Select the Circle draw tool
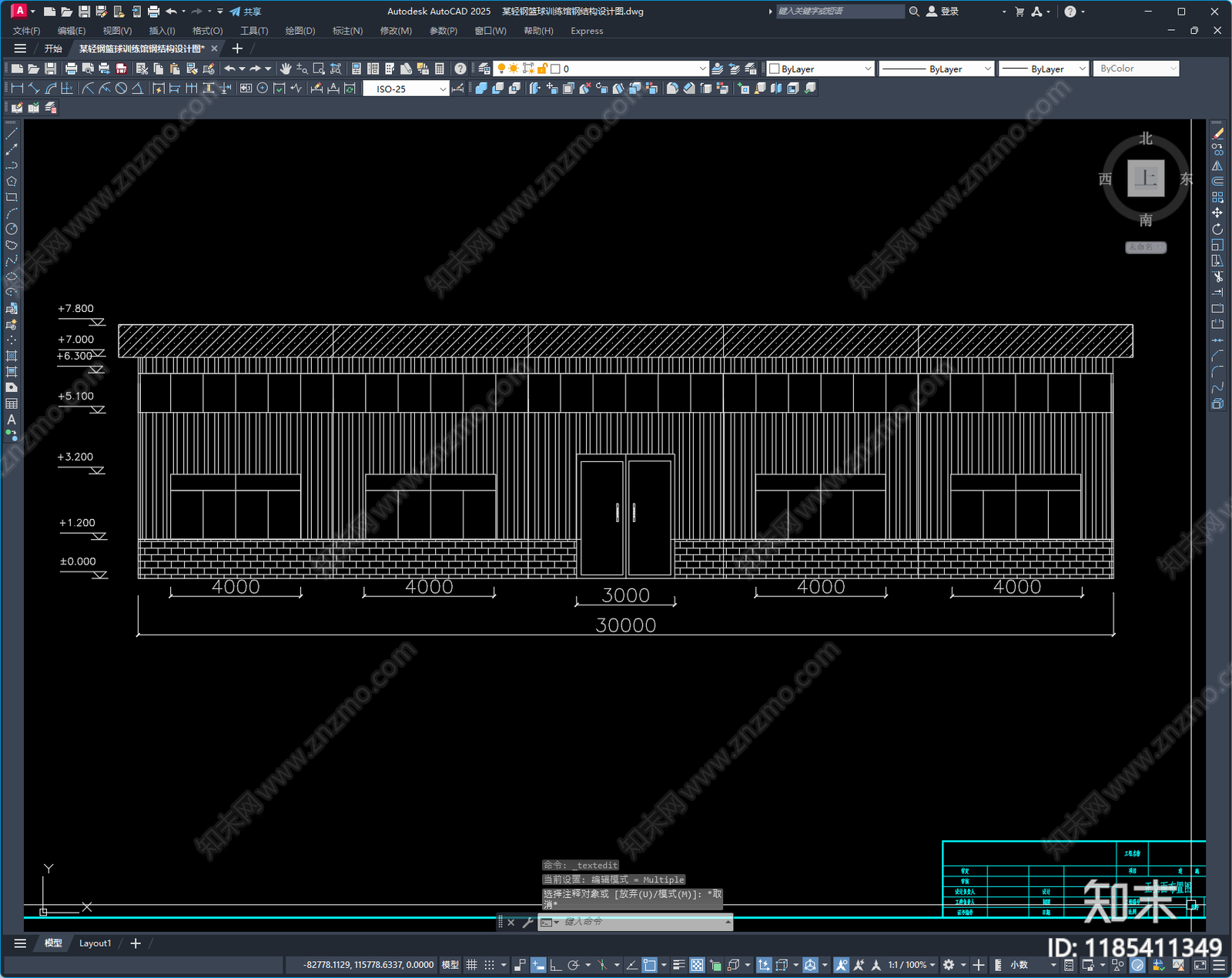Image resolution: width=1232 pixels, height=978 pixels. tap(12, 229)
